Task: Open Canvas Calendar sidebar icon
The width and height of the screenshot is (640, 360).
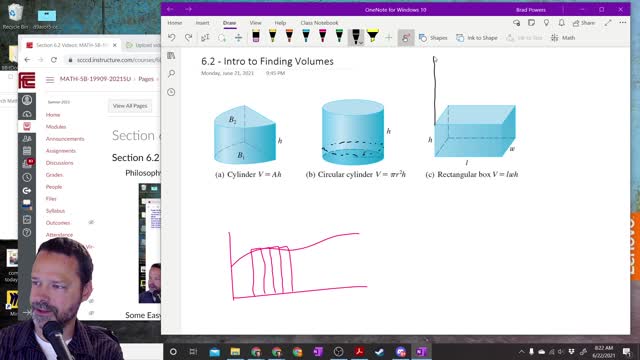Action: coord(27,151)
